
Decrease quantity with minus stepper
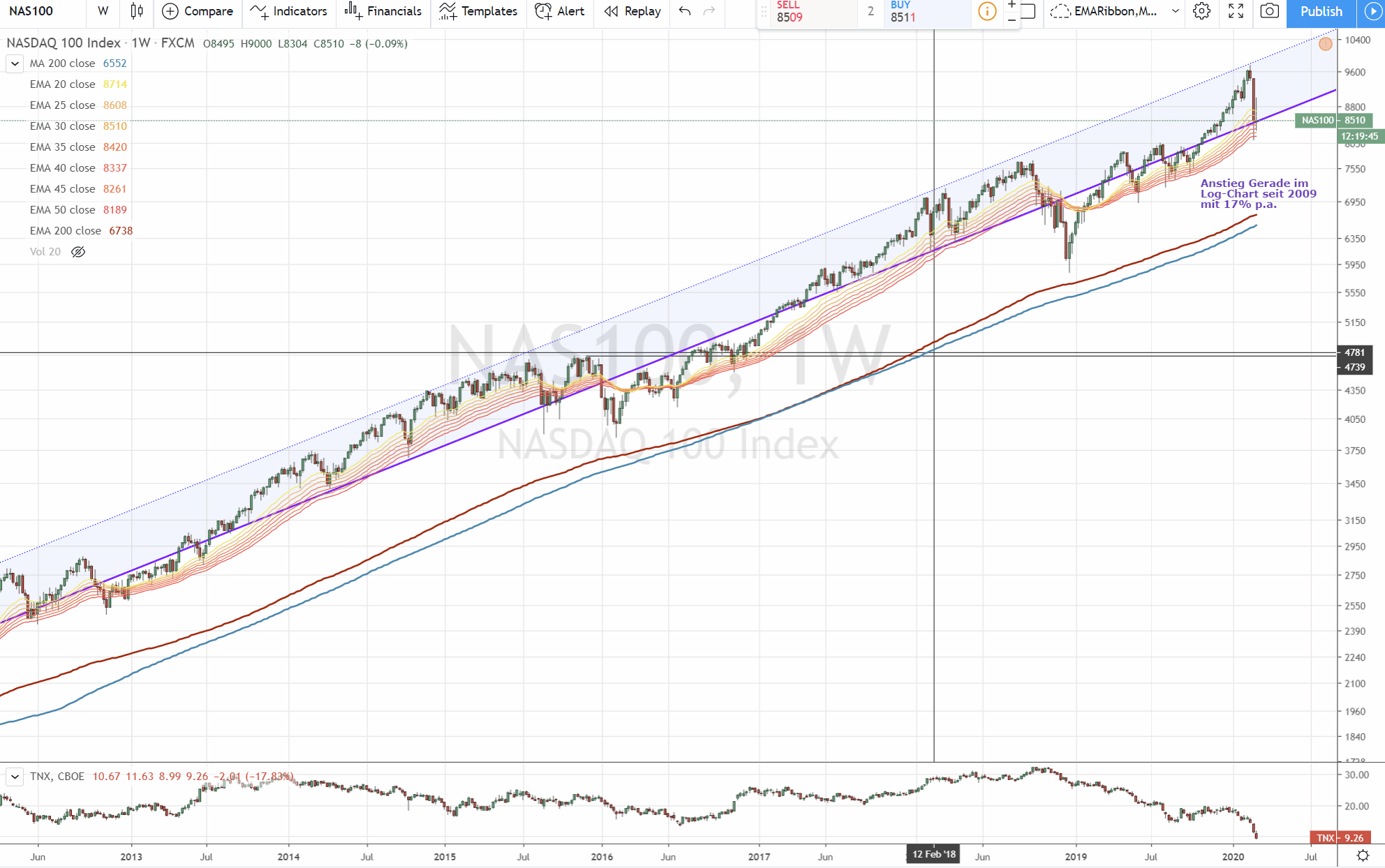point(1012,20)
